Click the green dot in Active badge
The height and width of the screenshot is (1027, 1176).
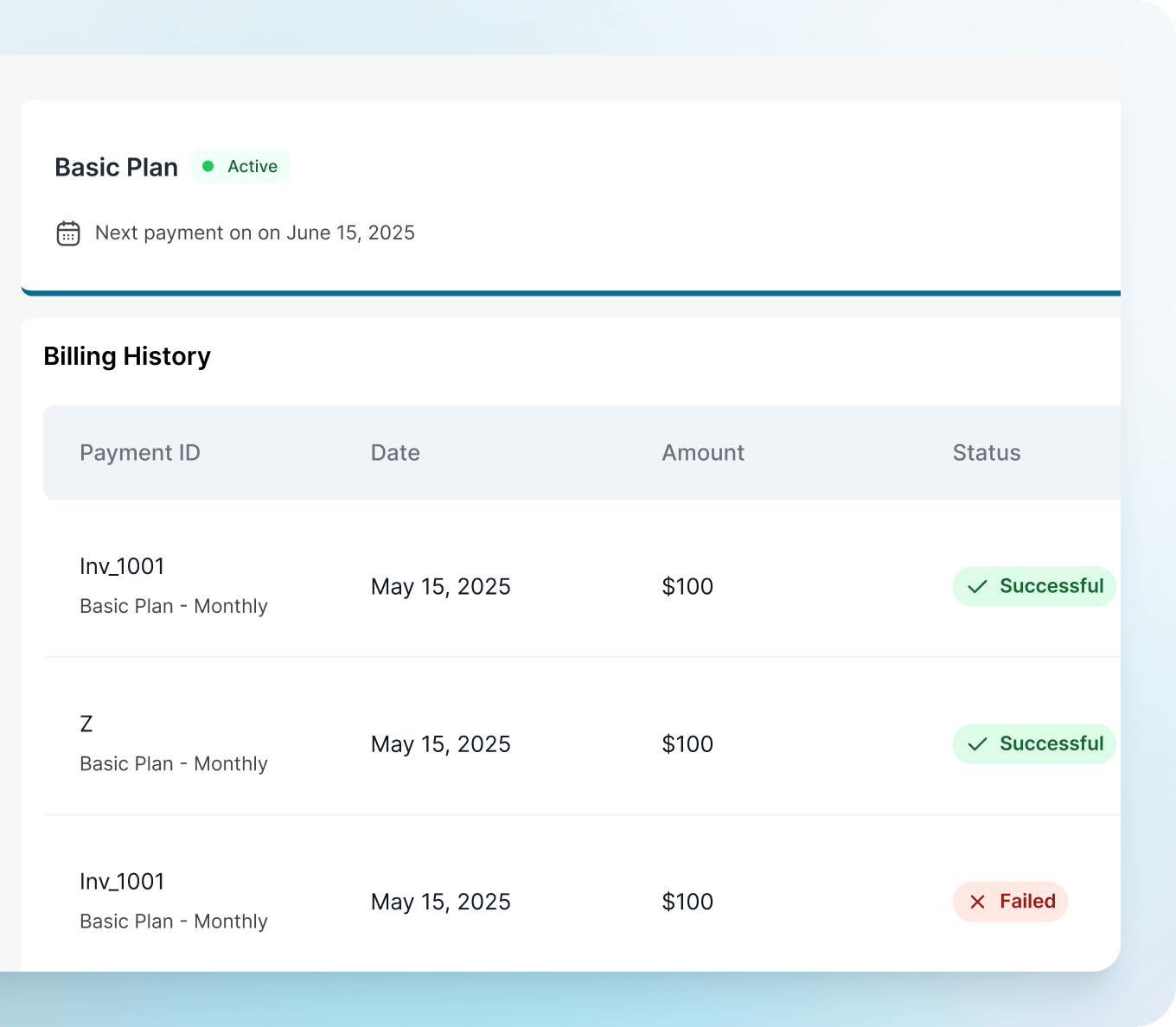click(x=208, y=167)
